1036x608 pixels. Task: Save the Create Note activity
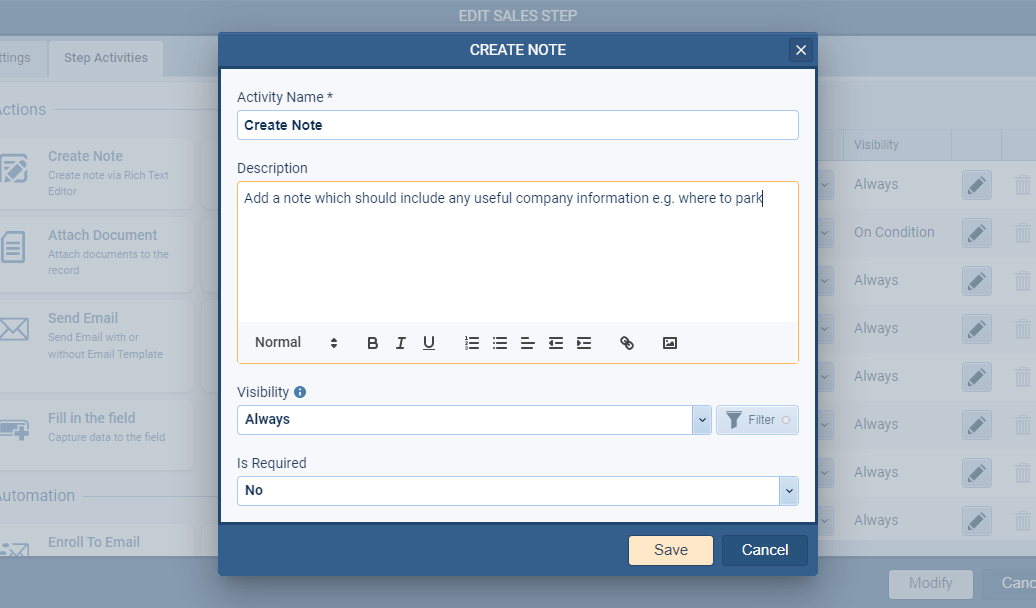click(670, 550)
